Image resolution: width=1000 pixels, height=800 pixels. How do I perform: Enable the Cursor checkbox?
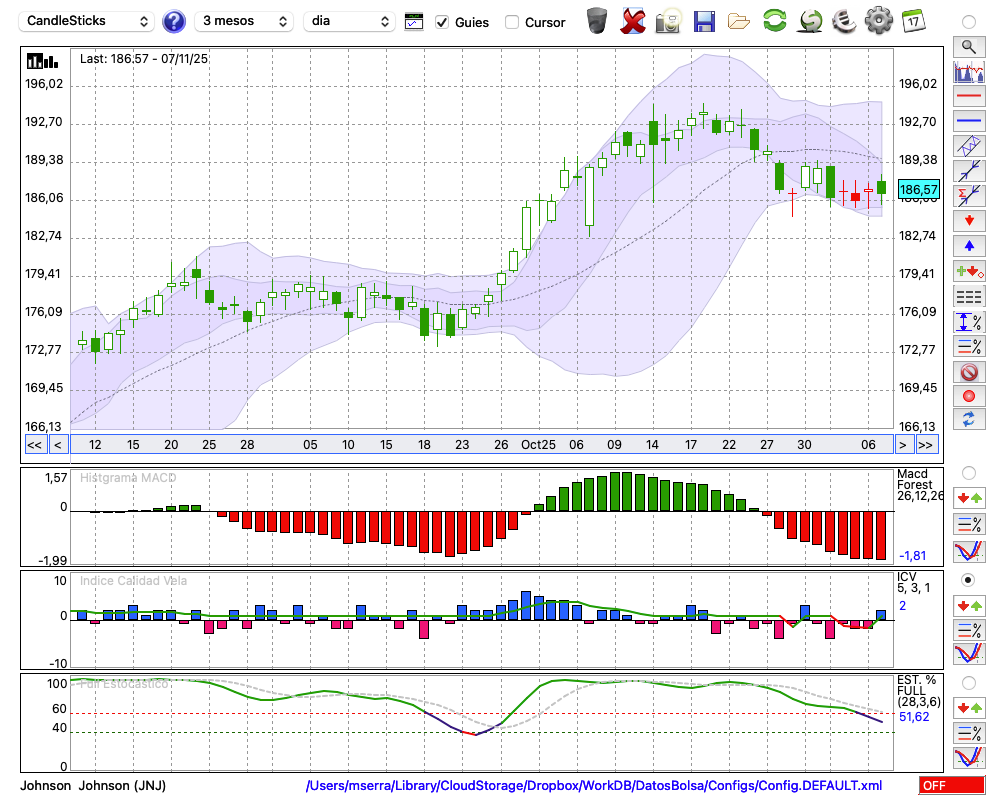coord(512,22)
